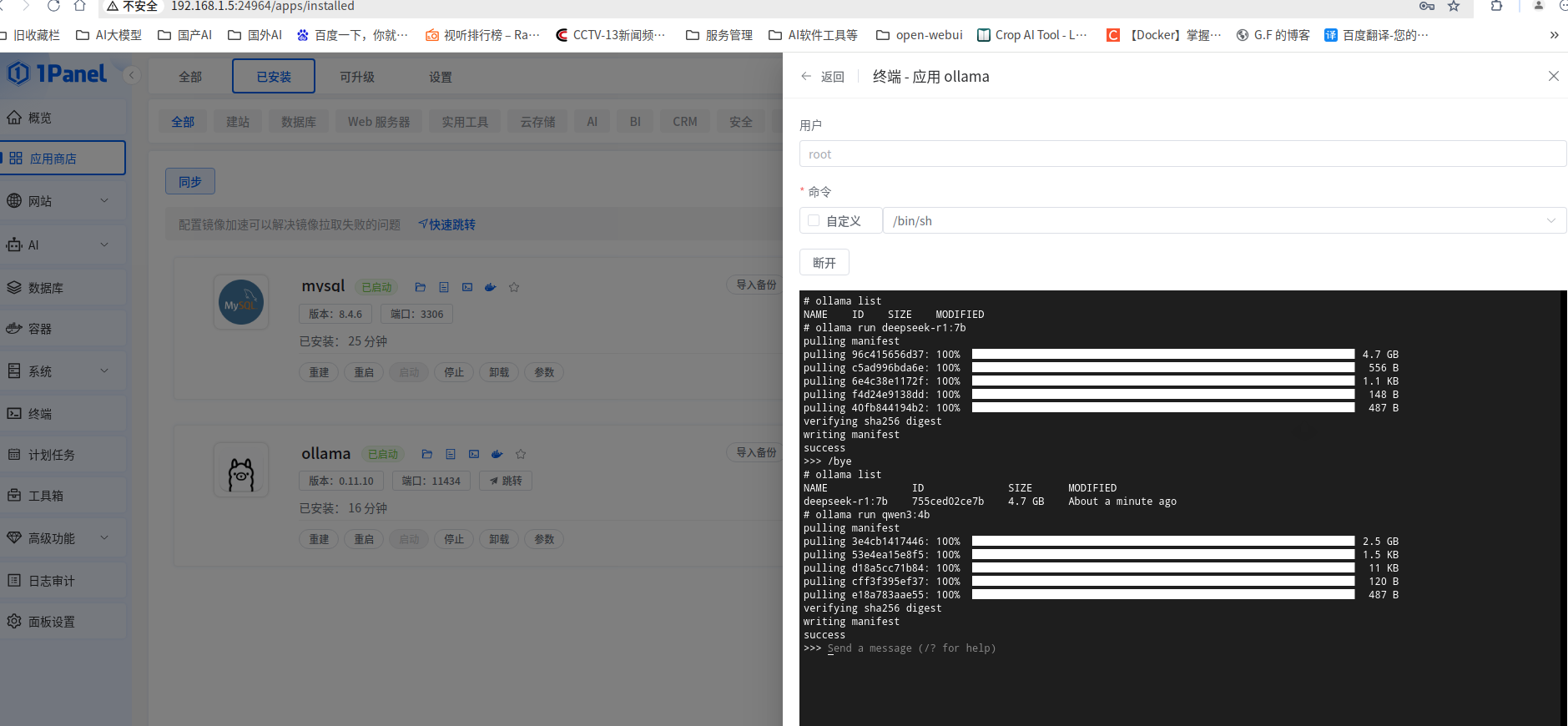Open the mysql app terminal icon
The width and height of the screenshot is (1568, 726).
pyautogui.click(x=467, y=287)
